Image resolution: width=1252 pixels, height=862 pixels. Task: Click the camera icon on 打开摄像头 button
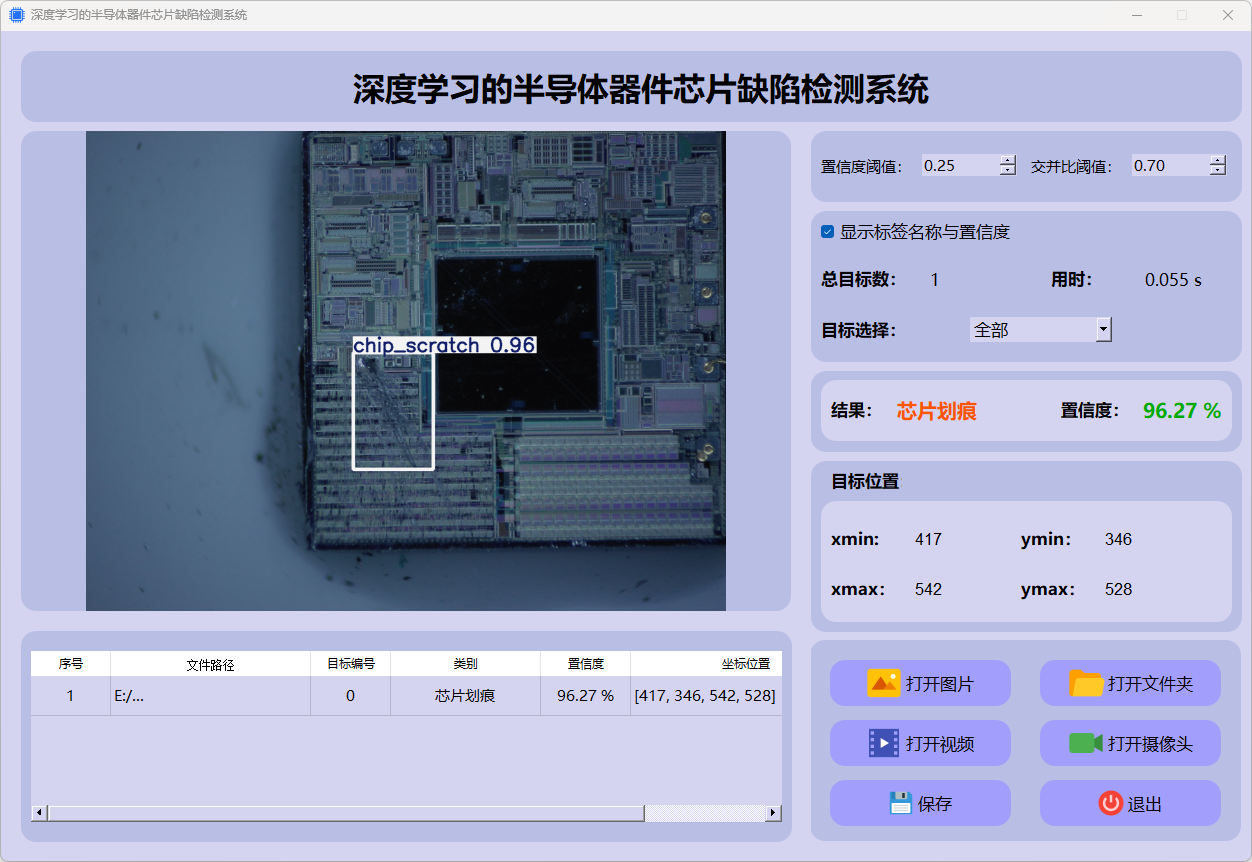click(x=1085, y=743)
